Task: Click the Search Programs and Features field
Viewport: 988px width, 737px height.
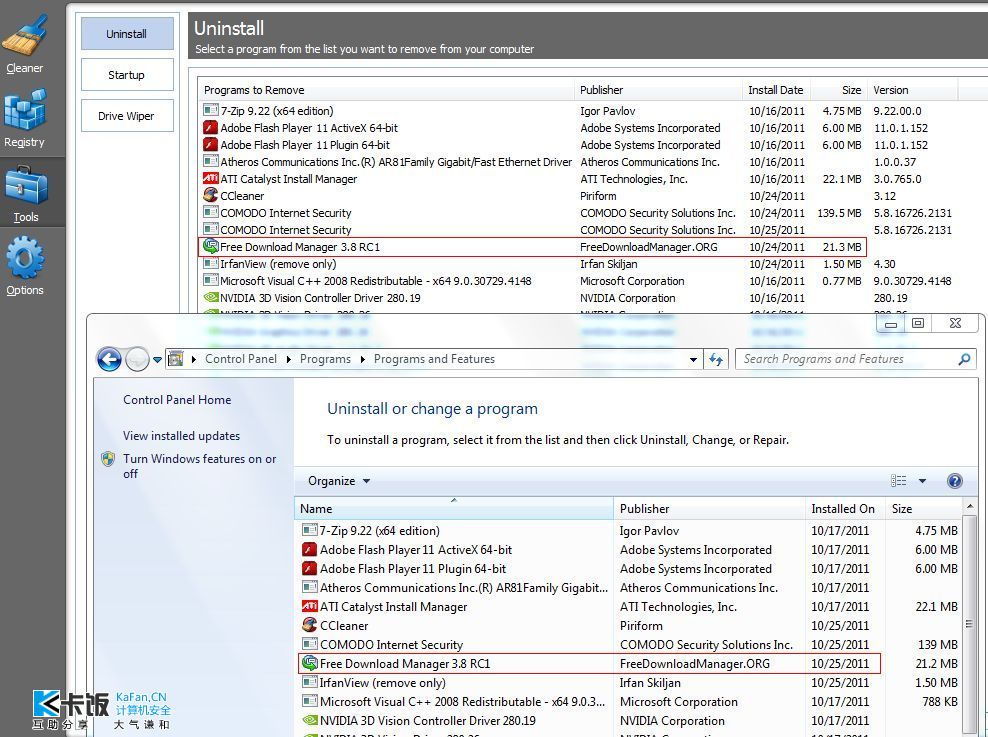Action: pyautogui.click(x=856, y=359)
